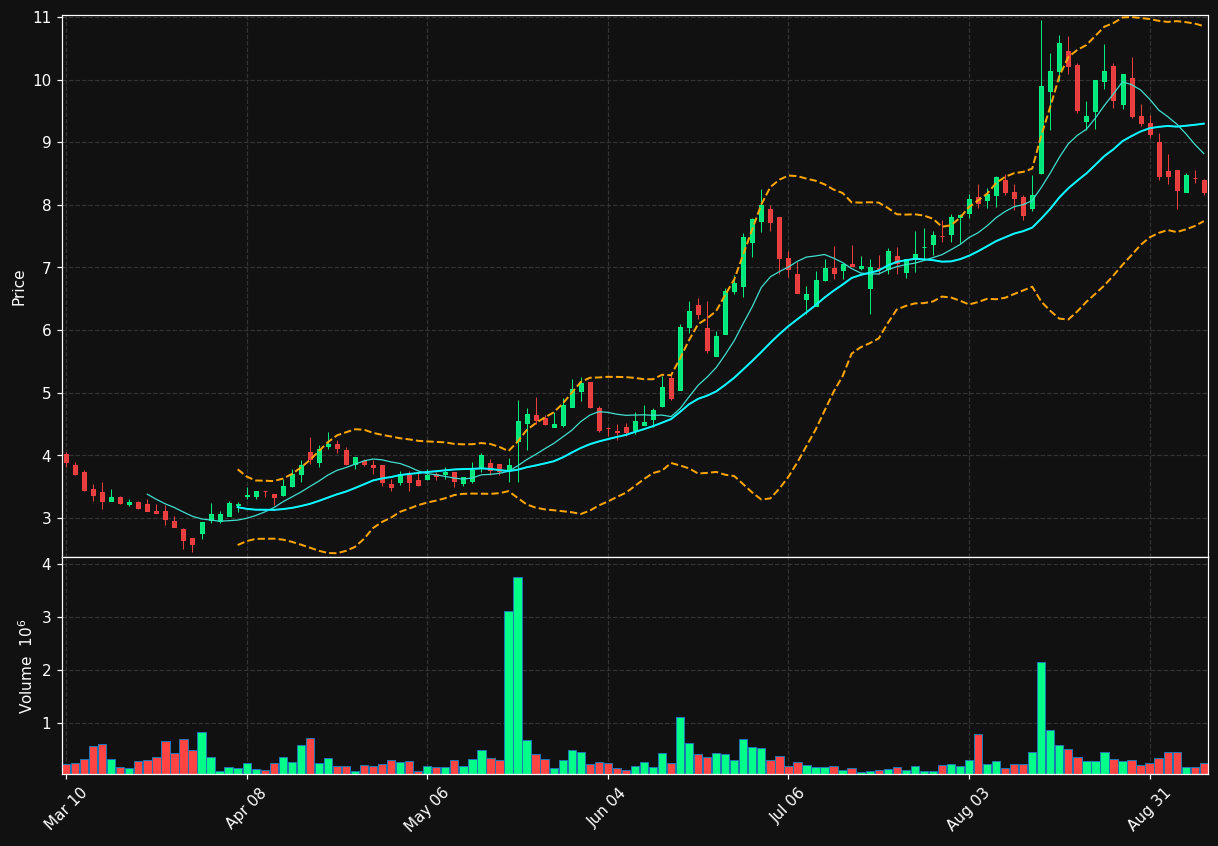Click the Jun 04 date label
The width and height of the screenshot is (1218, 846).
606,808
